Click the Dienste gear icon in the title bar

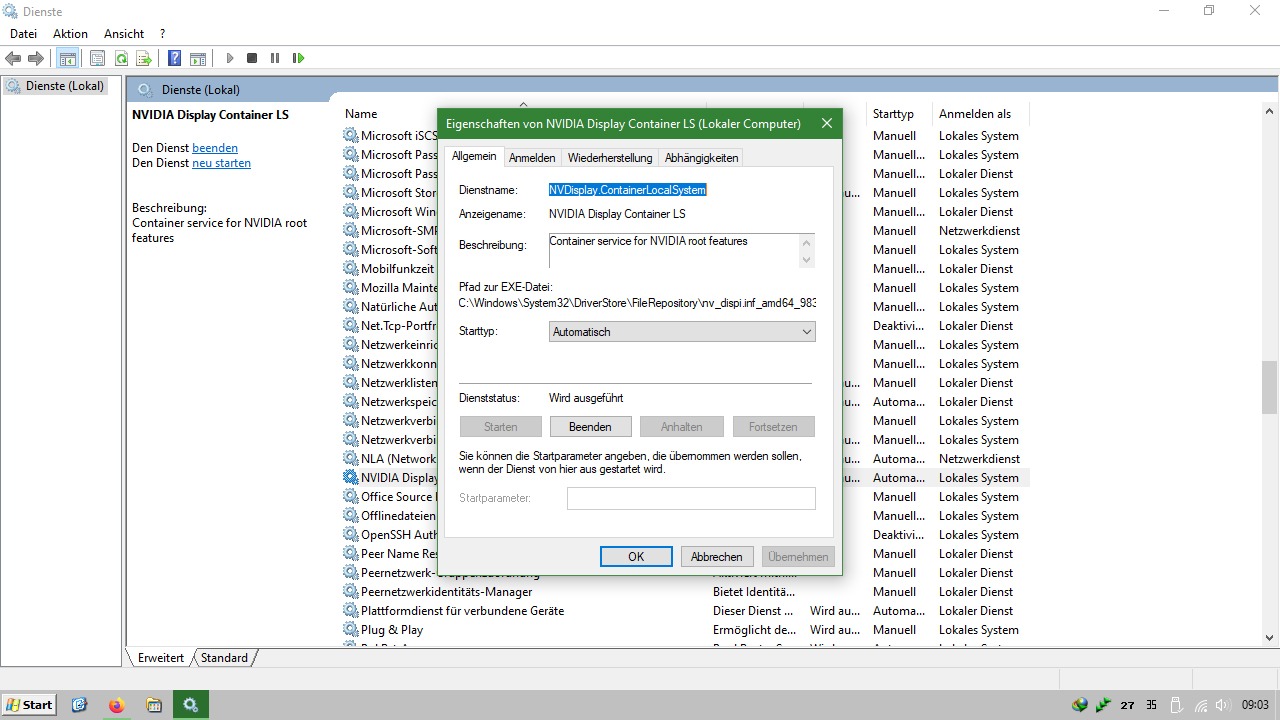point(10,11)
